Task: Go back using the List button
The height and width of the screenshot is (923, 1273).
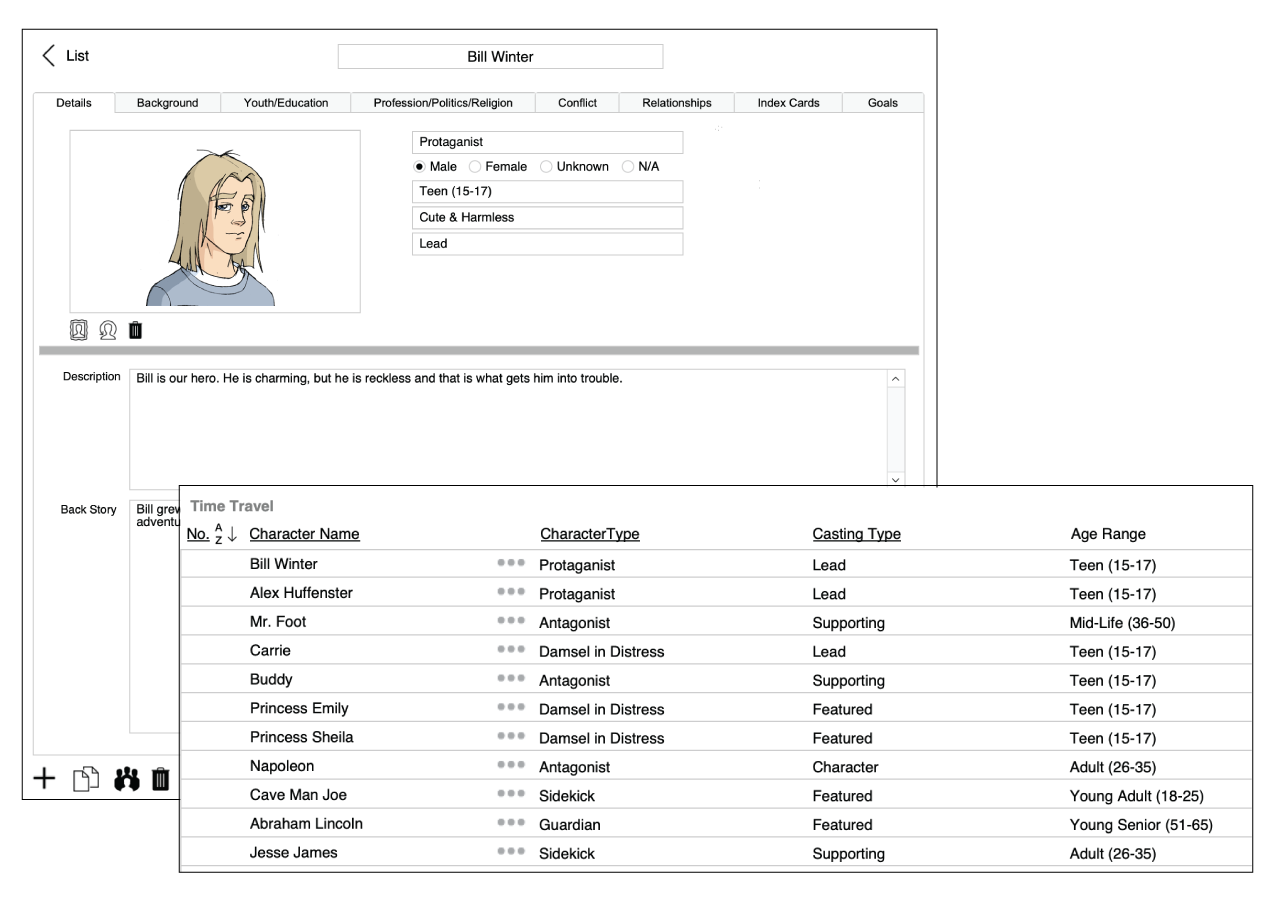Action: coord(64,55)
